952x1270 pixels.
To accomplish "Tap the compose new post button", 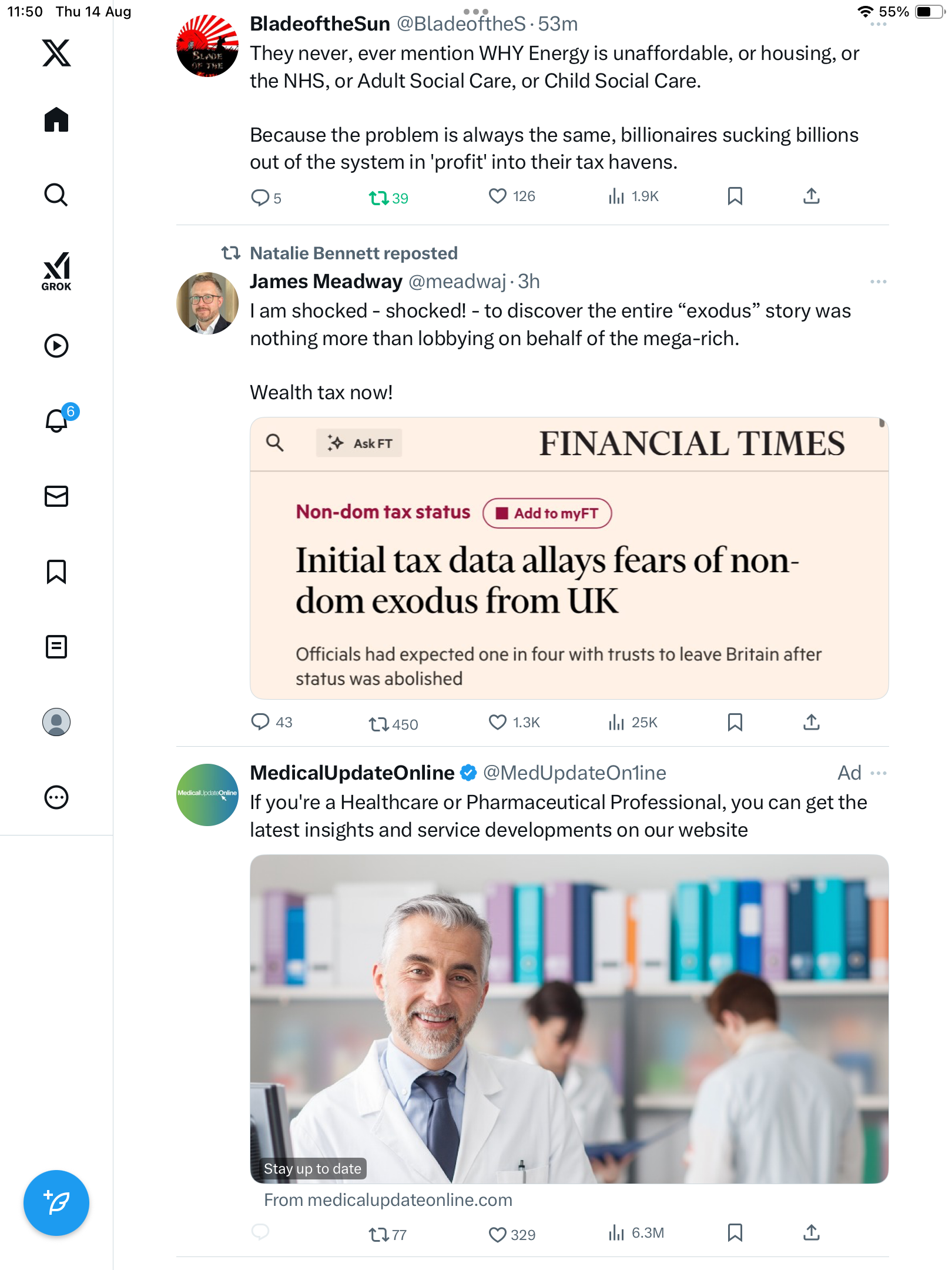I will coord(56,1203).
